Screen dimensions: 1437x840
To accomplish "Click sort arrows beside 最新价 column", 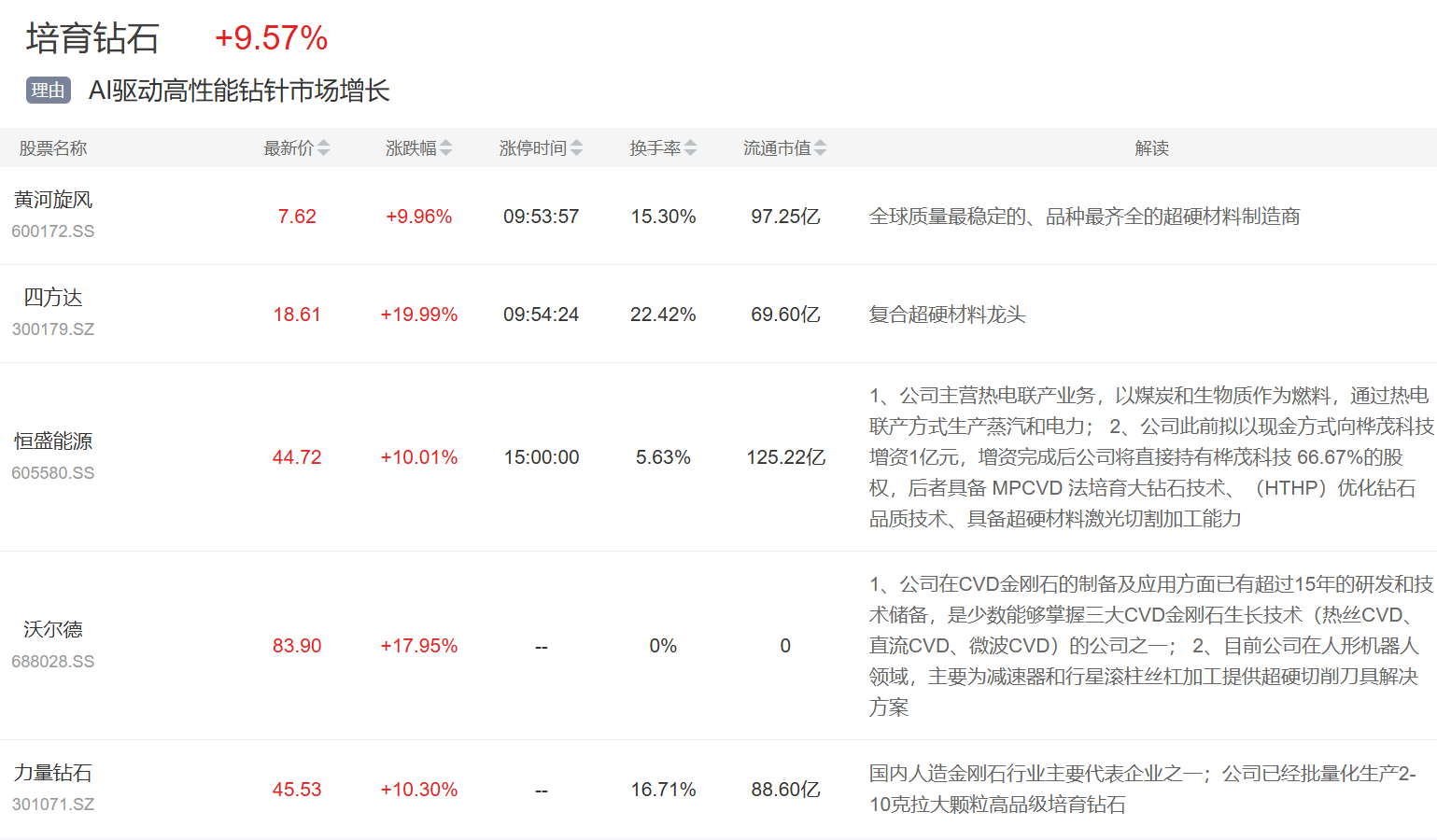I will coord(323,147).
